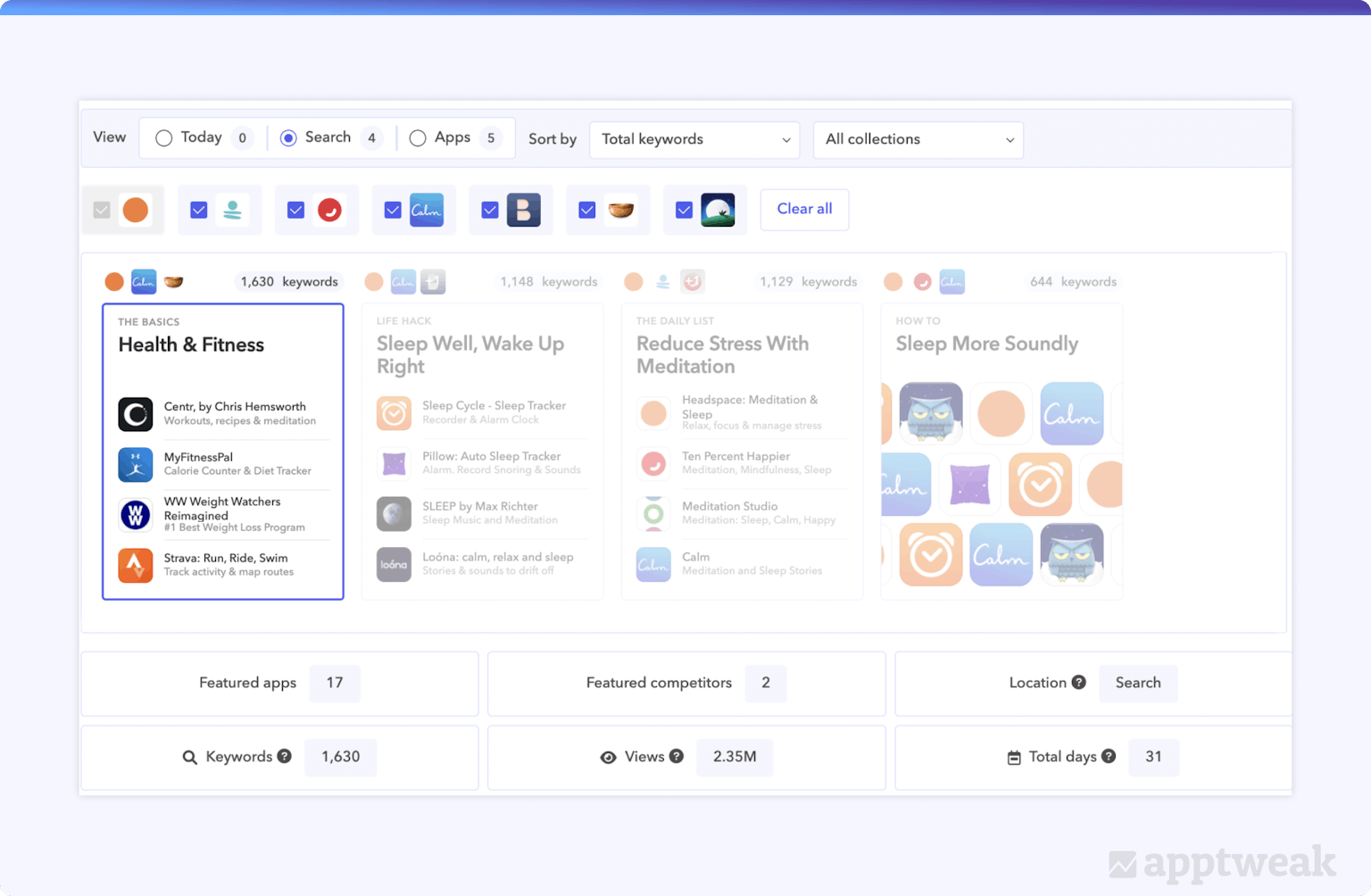The width and height of the screenshot is (1371, 896).
Task: Click the help icon next to Keywords
Action: (x=285, y=757)
